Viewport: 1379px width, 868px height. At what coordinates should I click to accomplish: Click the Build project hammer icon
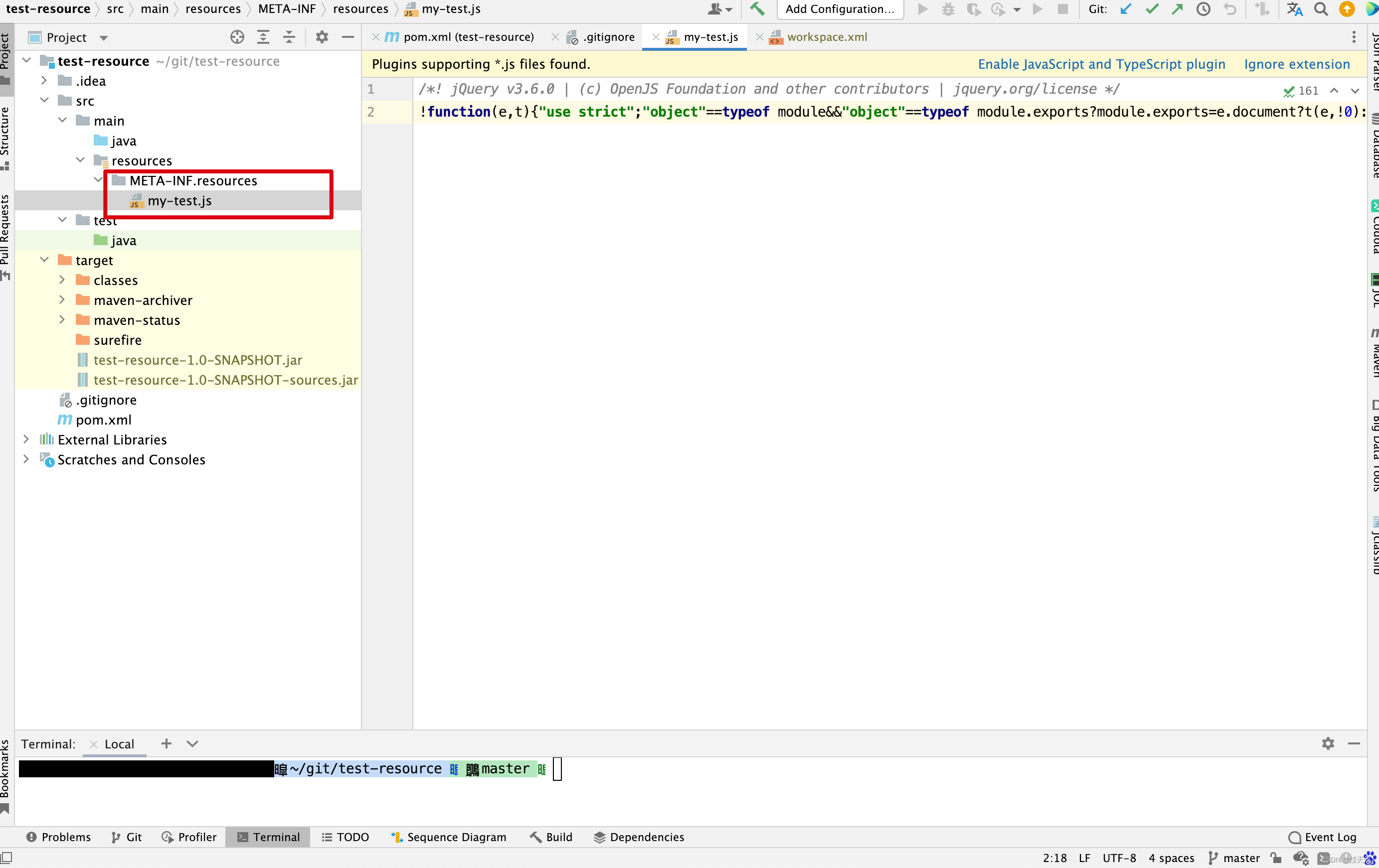tap(757, 9)
